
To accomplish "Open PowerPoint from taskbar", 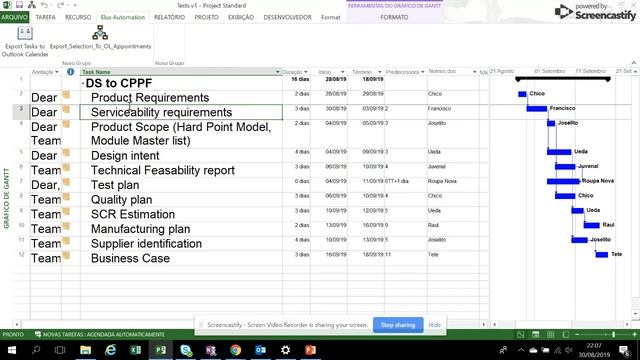I will (311, 350).
